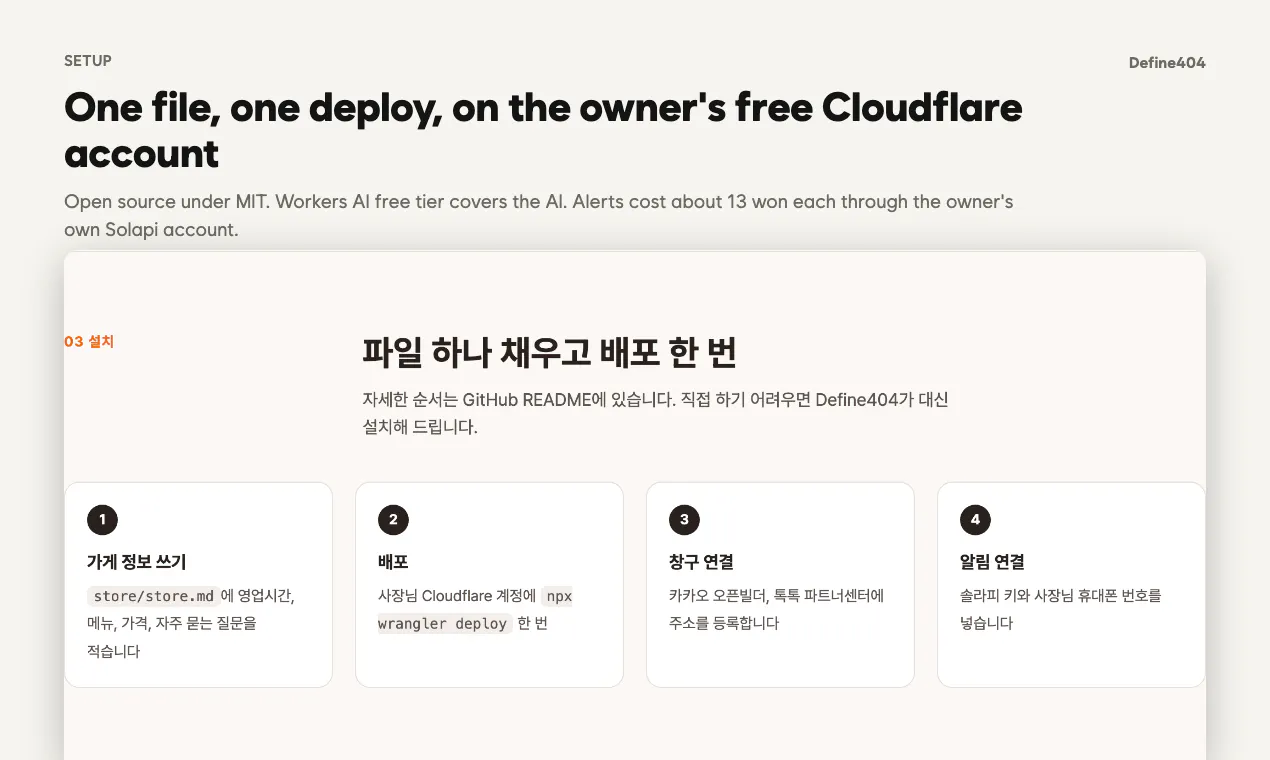
Task: Click the '가게 정보 쓰기' card title
Action: click(x=136, y=562)
